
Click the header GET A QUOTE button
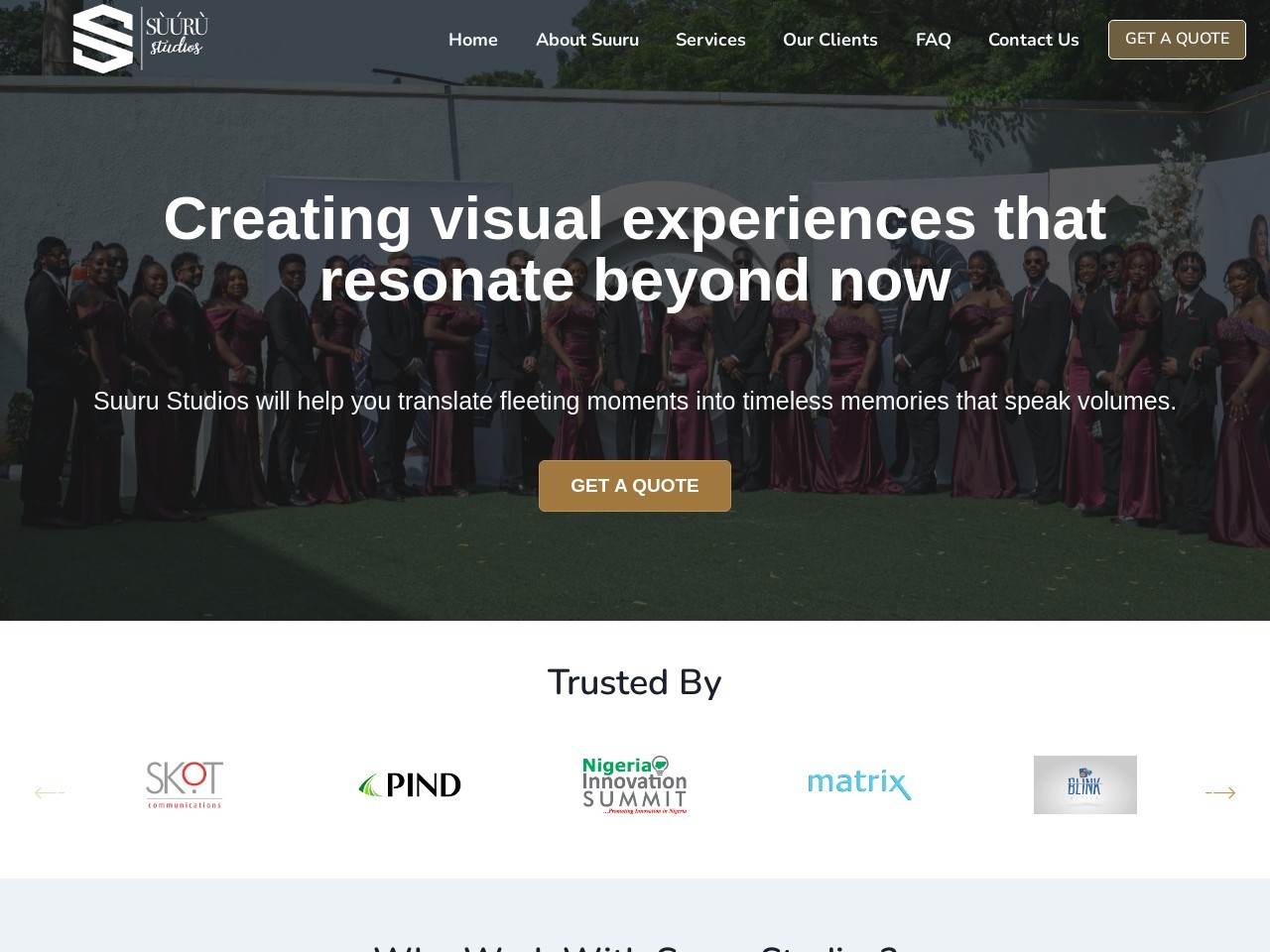coord(1177,40)
